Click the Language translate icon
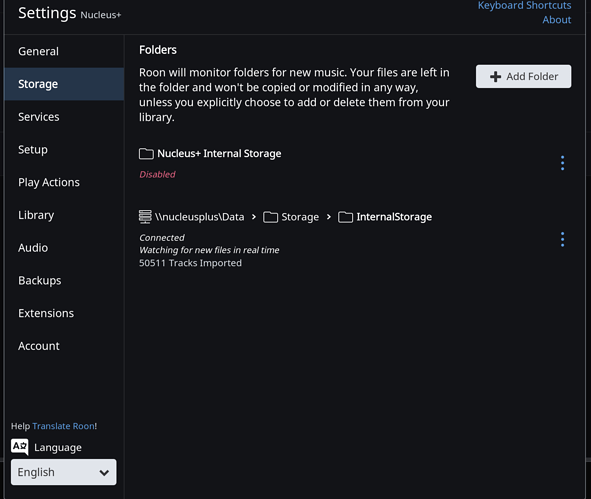The height and width of the screenshot is (499, 591). click(20, 447)
